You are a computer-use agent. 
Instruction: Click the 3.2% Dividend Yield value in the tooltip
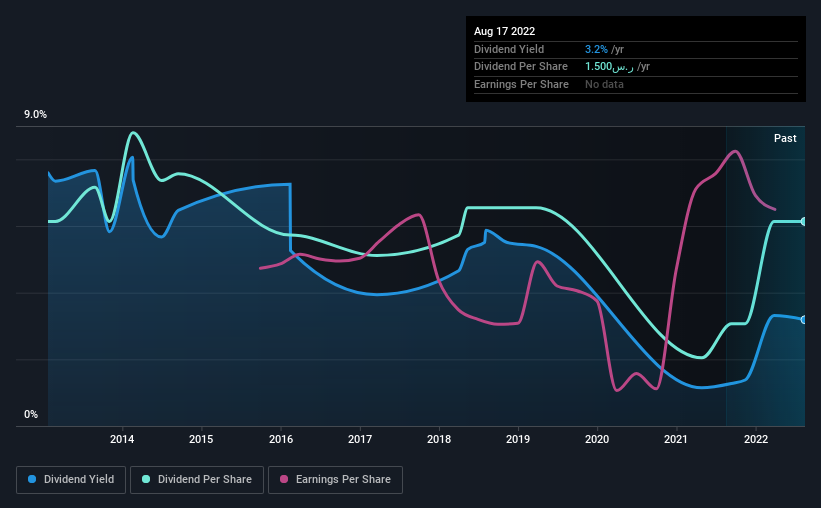[596, 49]
